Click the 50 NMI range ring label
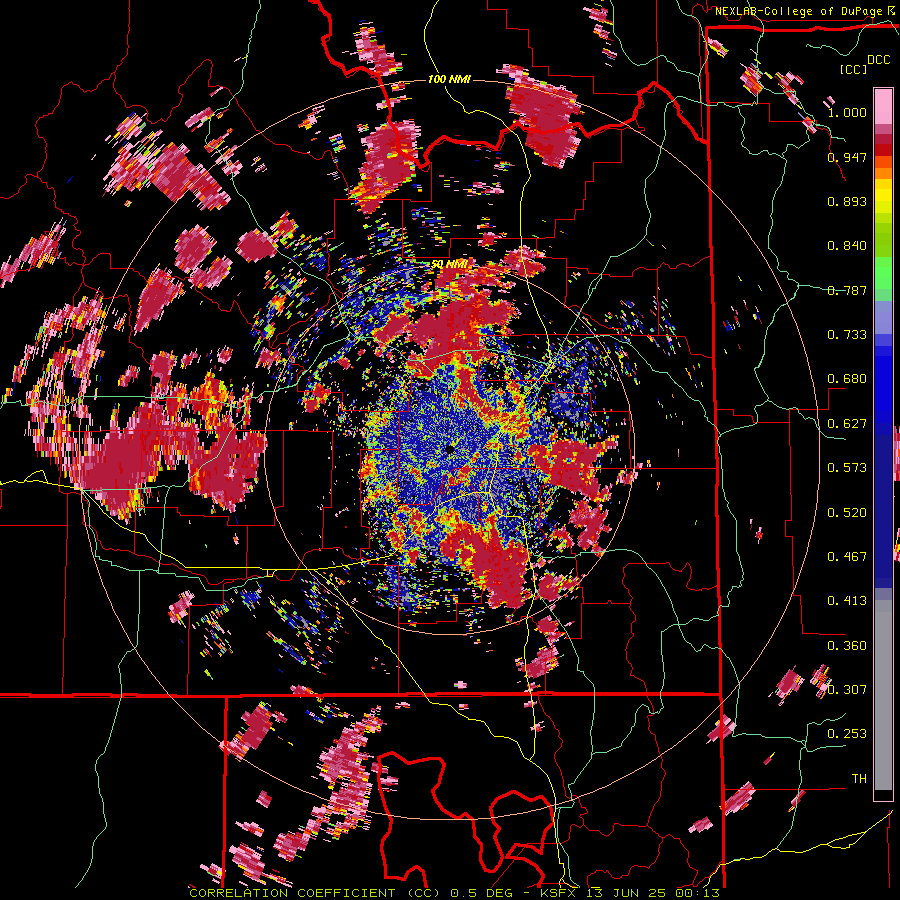 [449, 265]
